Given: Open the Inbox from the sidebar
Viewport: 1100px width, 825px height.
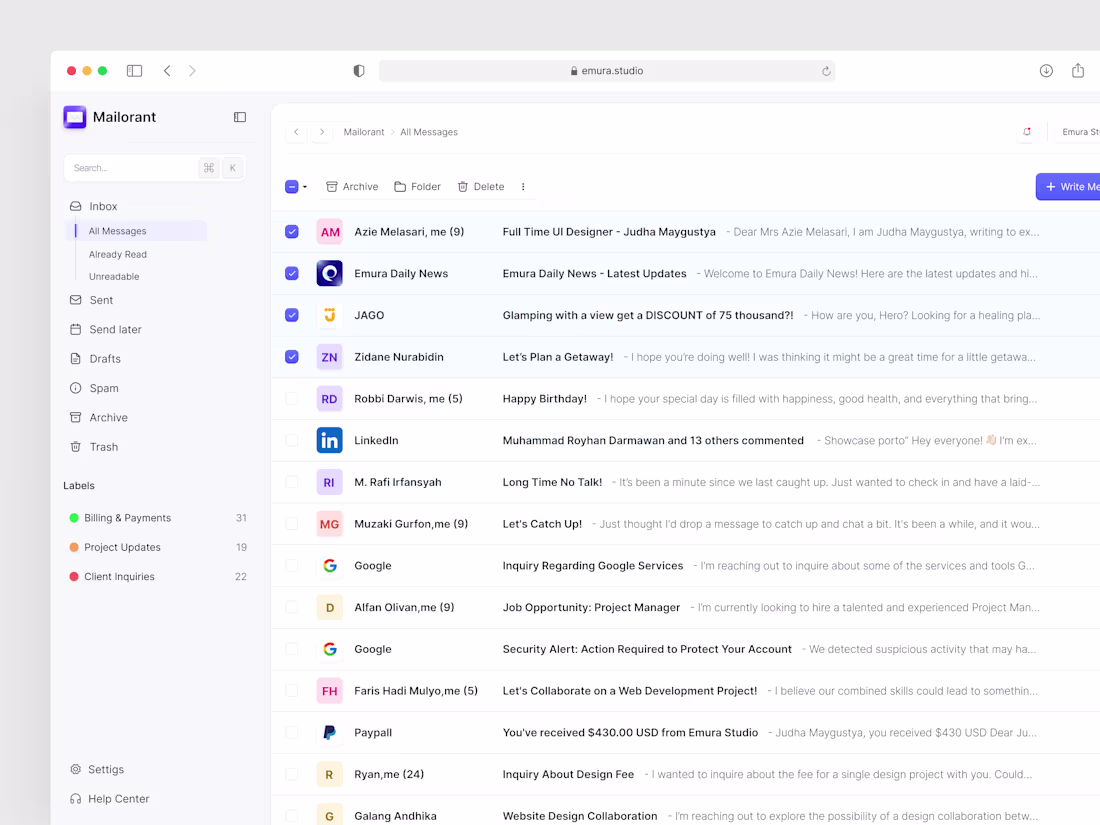Looking at the screenshot, I should [x=103, y=206].
